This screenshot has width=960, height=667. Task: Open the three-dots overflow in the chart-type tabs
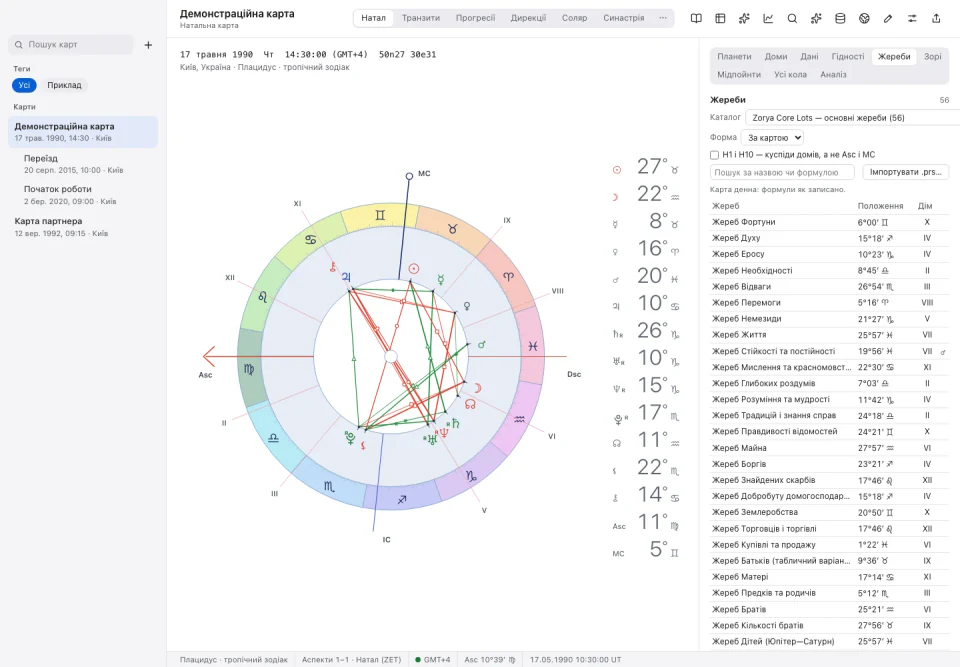coord(662,18)
